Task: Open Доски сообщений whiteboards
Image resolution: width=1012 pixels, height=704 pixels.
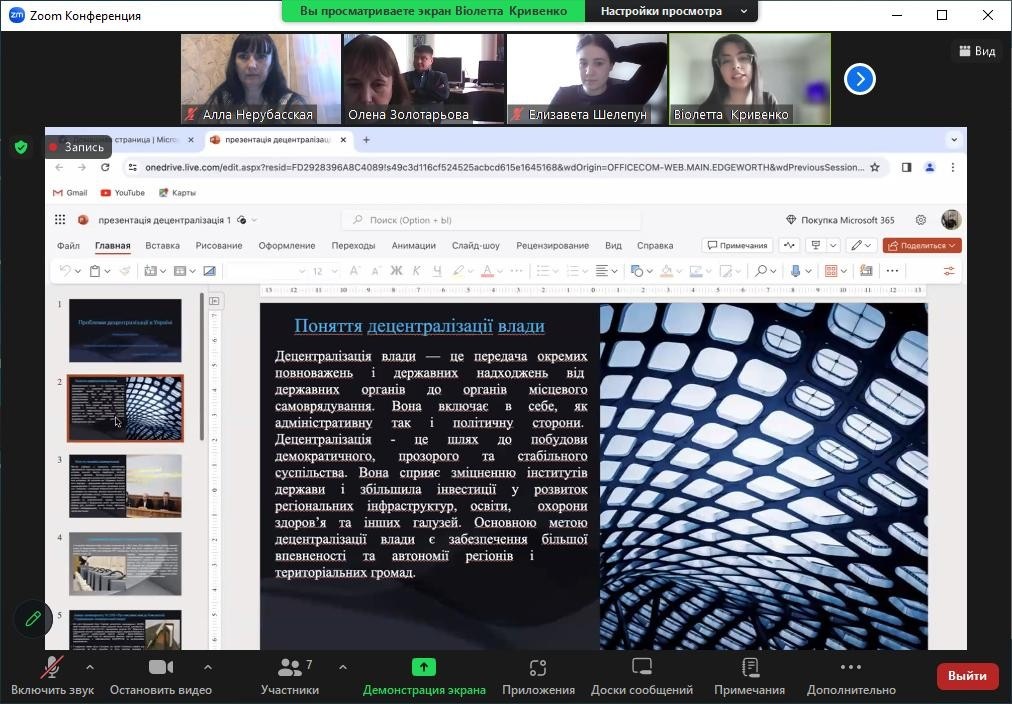Action: coord(641,676)
